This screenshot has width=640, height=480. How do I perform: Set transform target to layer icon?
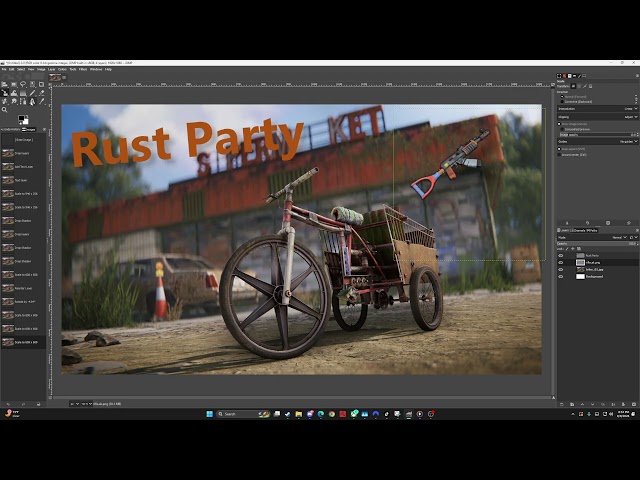573,86
